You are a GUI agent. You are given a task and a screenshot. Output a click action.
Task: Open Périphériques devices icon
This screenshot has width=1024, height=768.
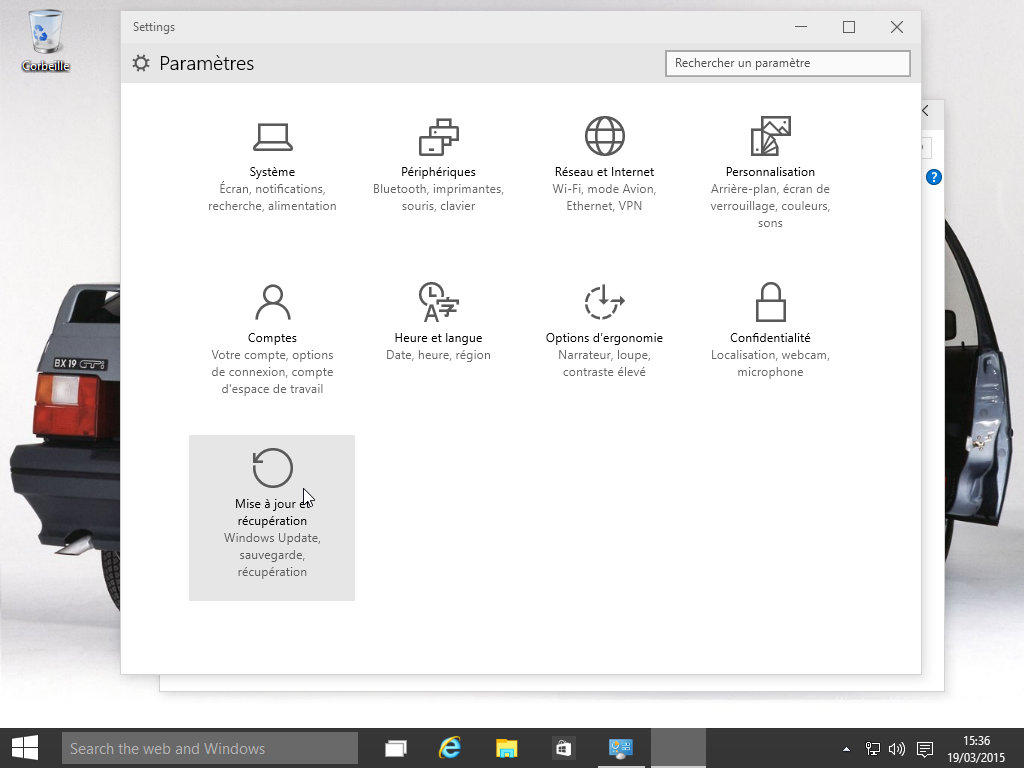[x=438, y=136]
